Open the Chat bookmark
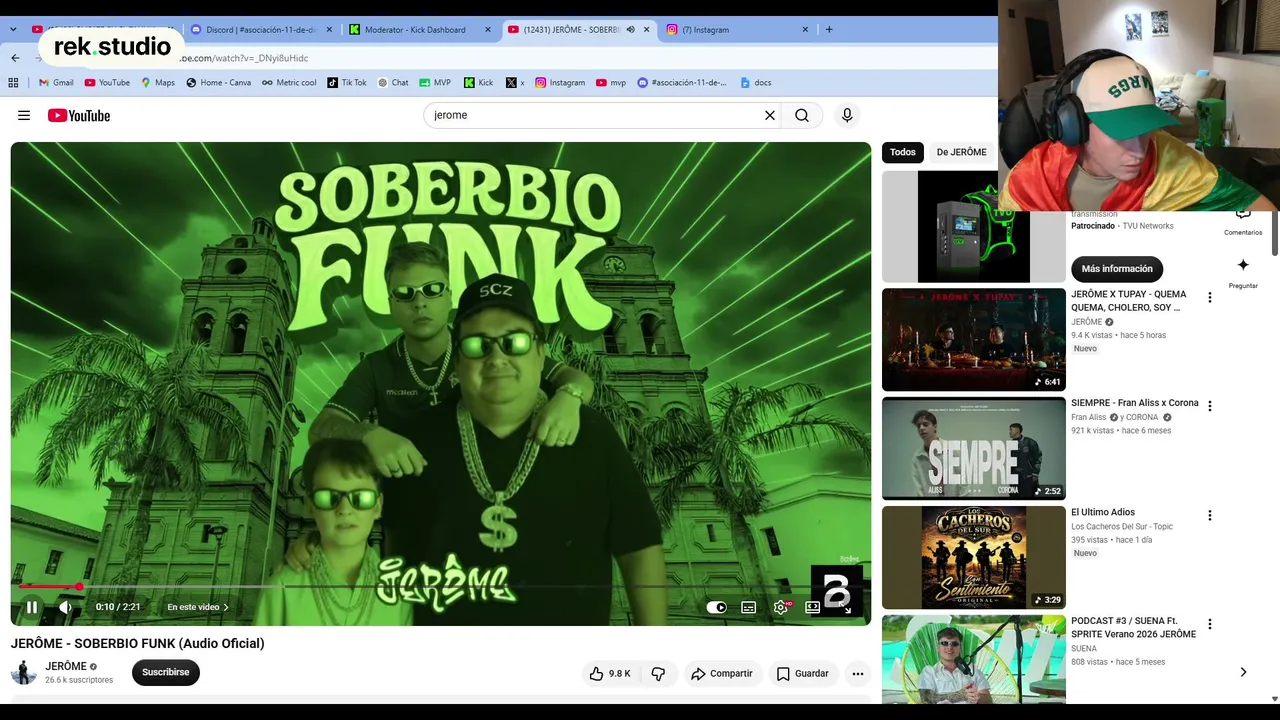This screenshot has width=1280, height=720. 393,83
